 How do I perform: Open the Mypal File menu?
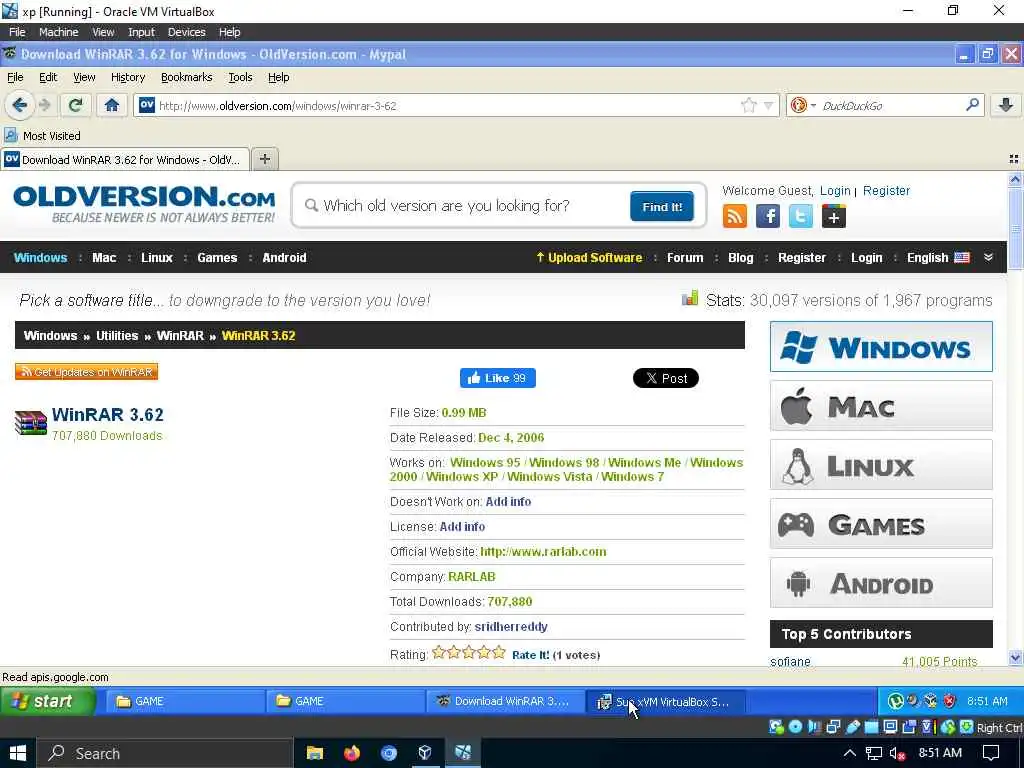15,77
